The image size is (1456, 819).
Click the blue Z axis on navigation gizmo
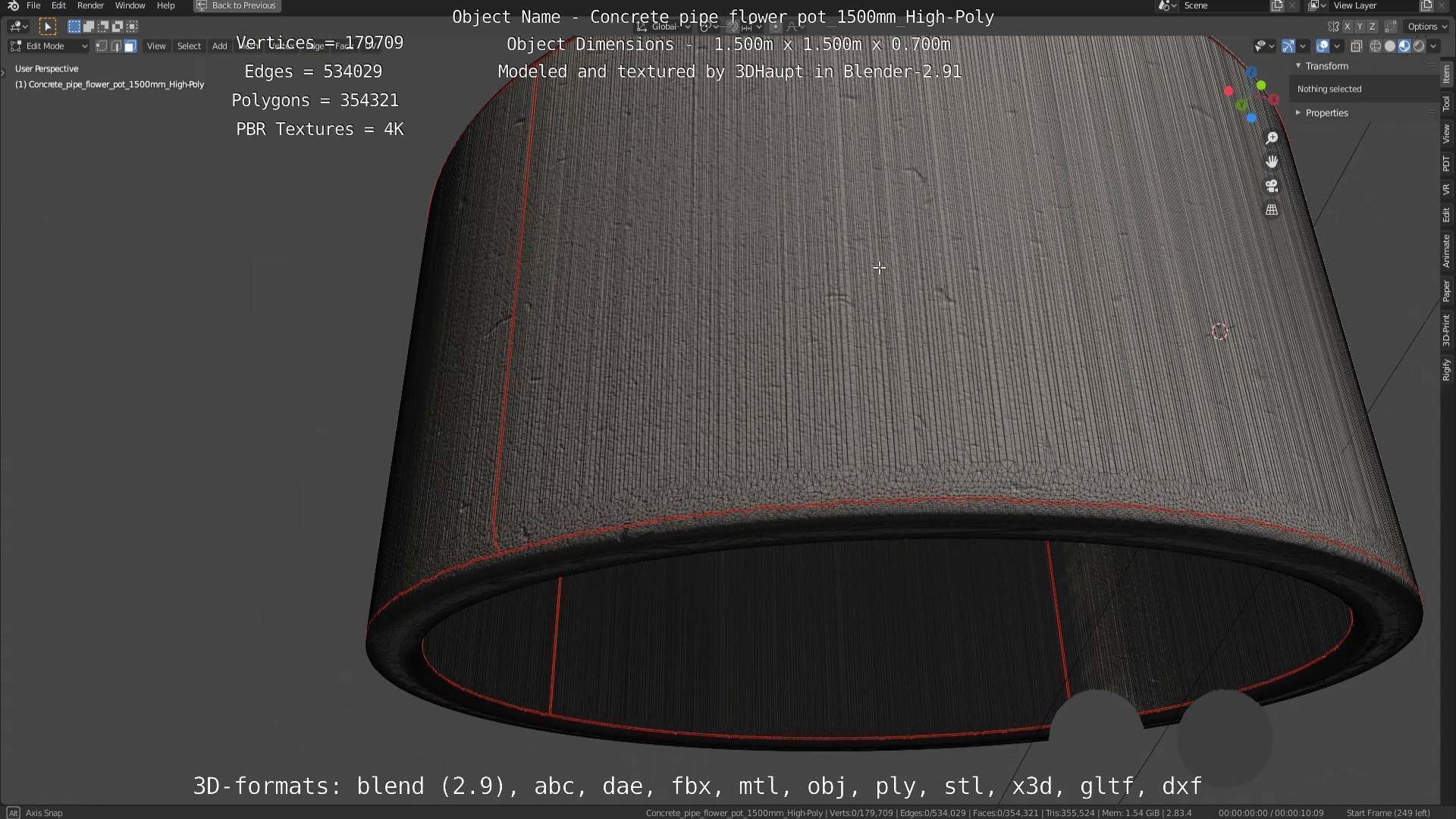(1251, 72)
